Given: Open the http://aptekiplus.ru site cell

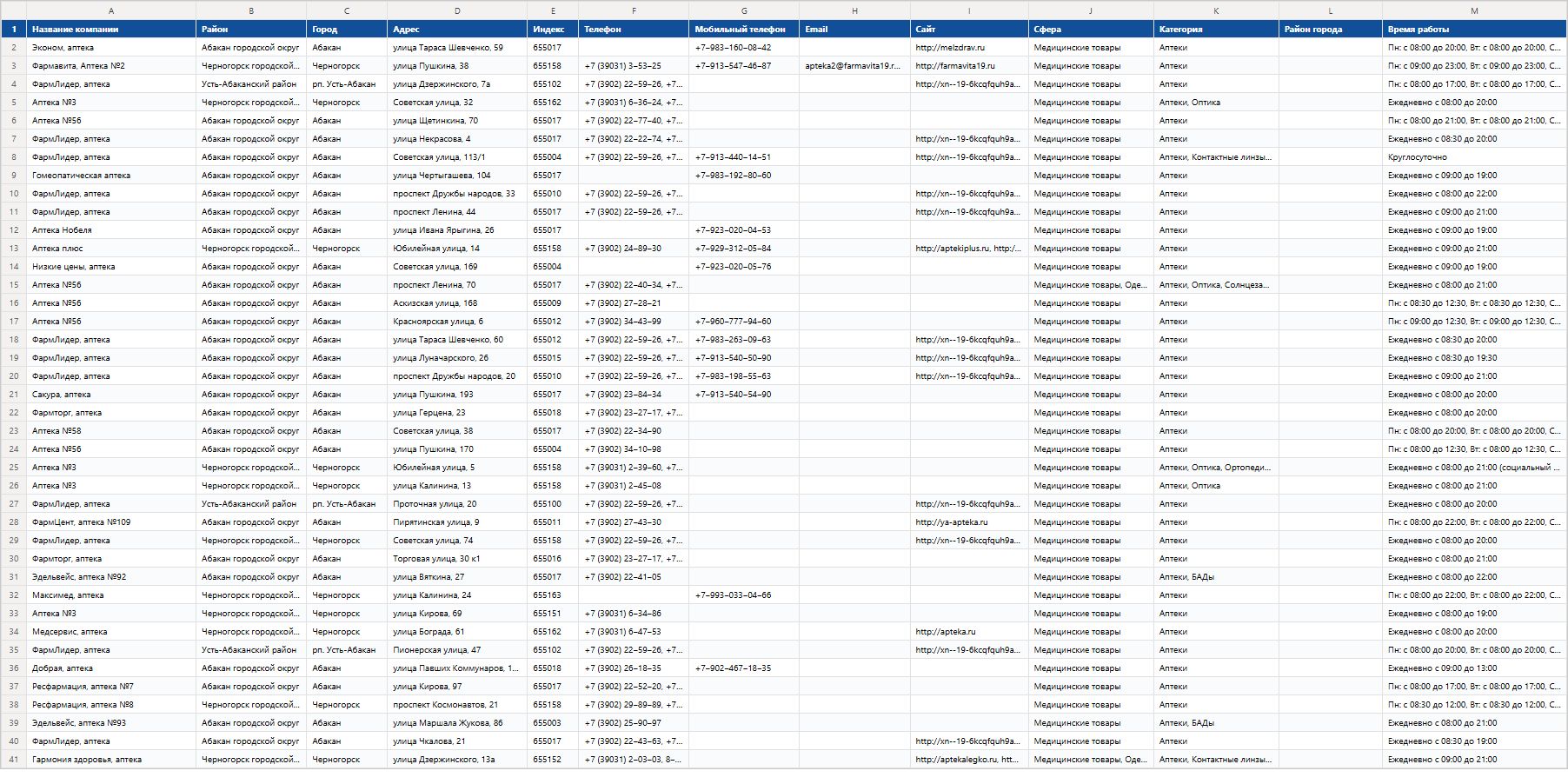Looking at the screenshot, I should (x=969, y=249).
